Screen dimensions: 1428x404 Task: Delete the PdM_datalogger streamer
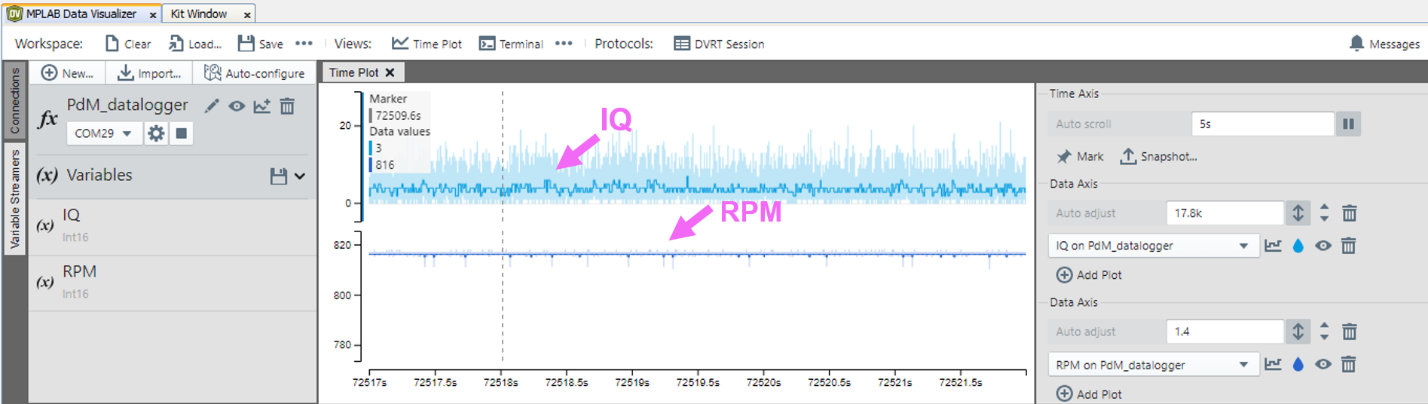tap(287, 106)
